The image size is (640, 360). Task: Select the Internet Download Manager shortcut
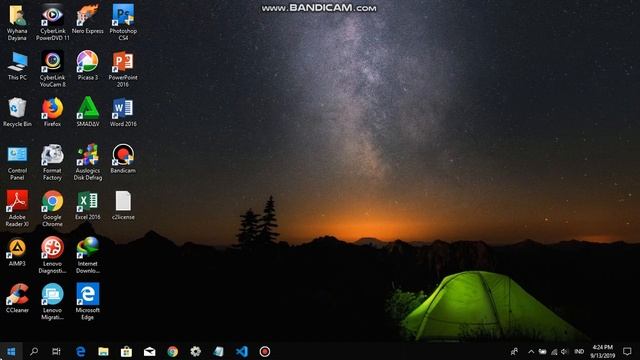pos(88,255)
